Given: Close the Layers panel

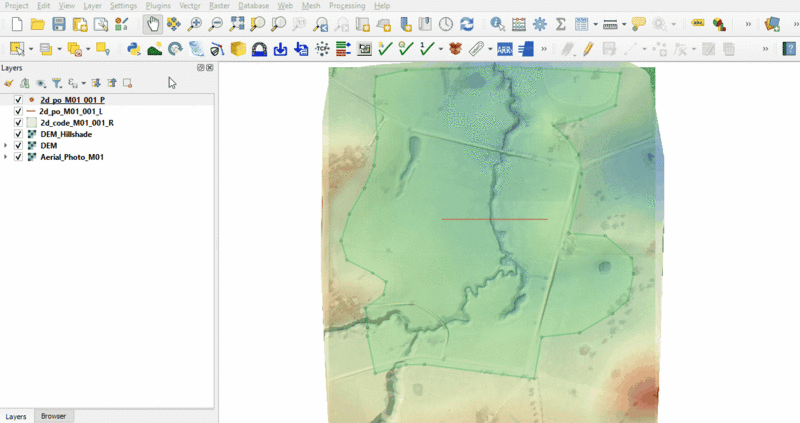Looking at the screenshot, I should point(210,67).
